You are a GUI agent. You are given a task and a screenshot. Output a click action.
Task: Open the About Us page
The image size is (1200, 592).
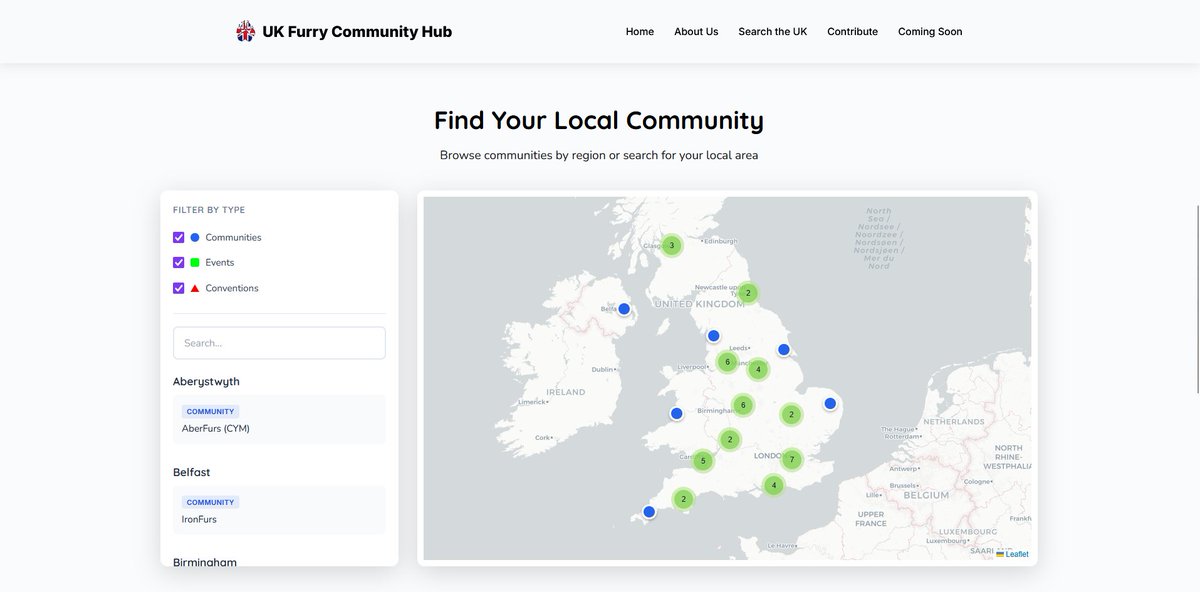coord(696,32)
